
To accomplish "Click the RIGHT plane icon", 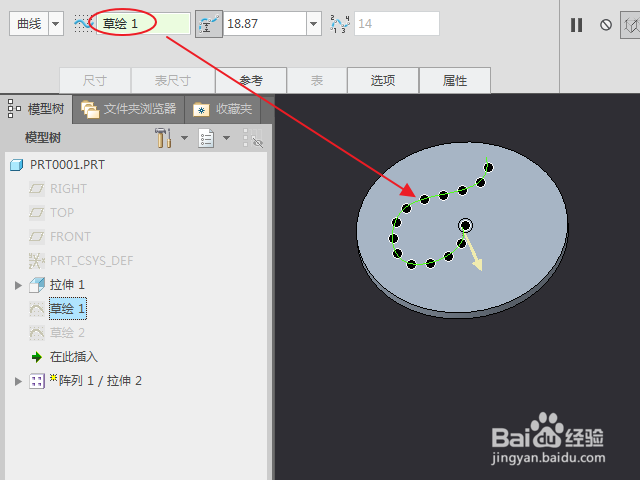I will pos(37,189).
